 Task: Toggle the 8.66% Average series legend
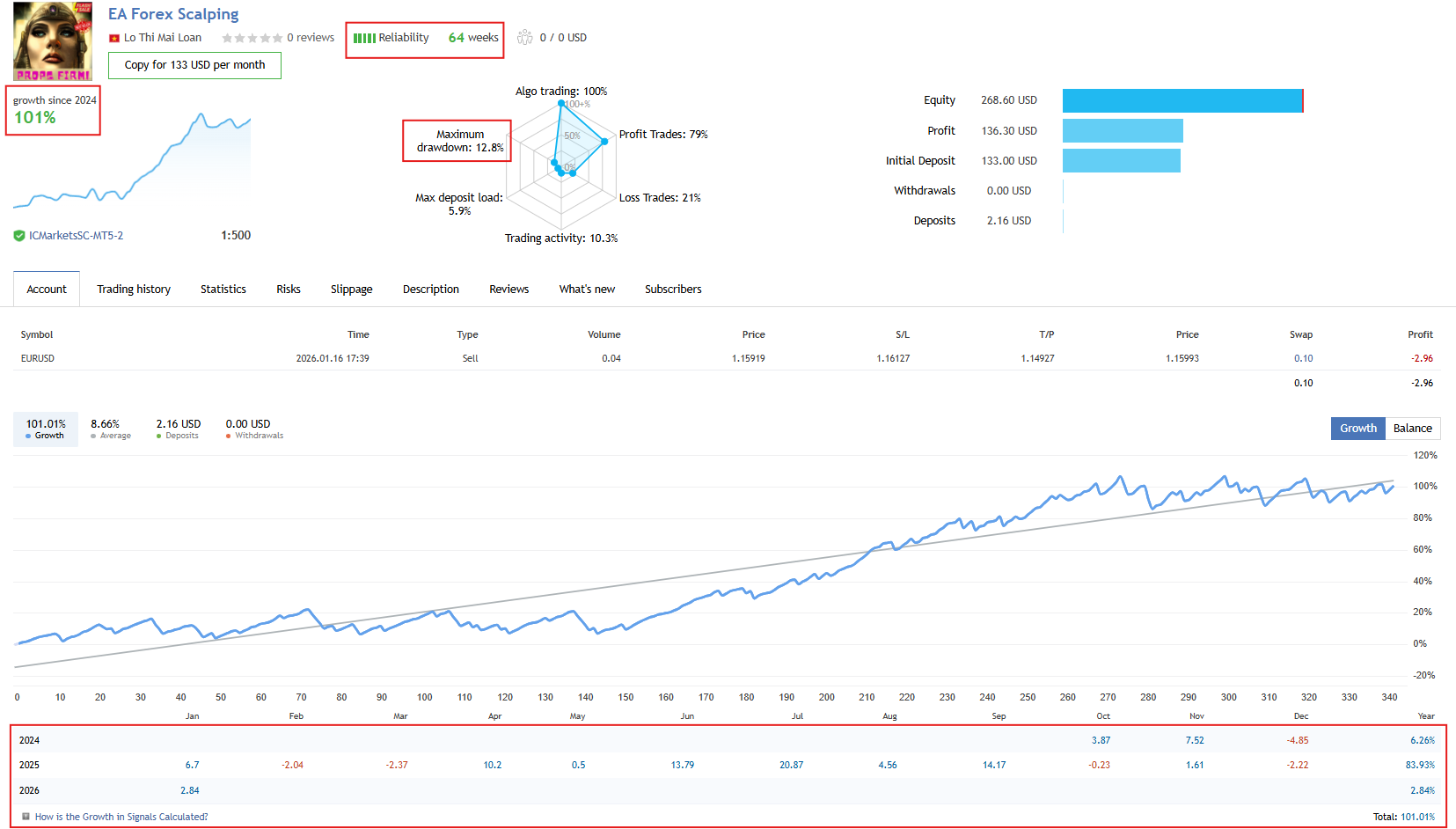[111, 429]
